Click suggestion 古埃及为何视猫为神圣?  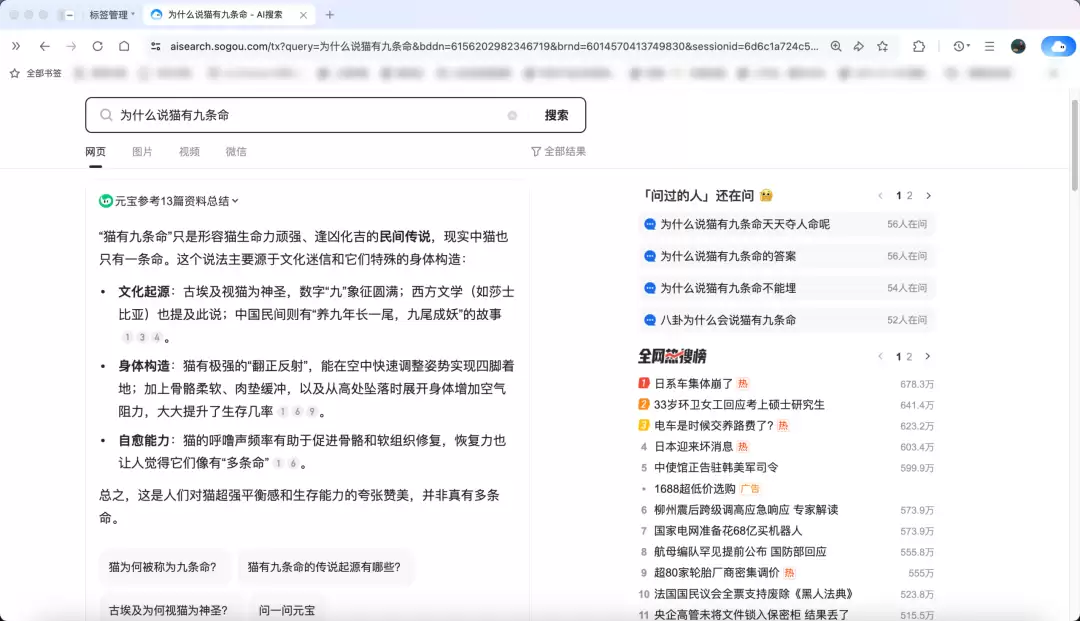(168, 610)
